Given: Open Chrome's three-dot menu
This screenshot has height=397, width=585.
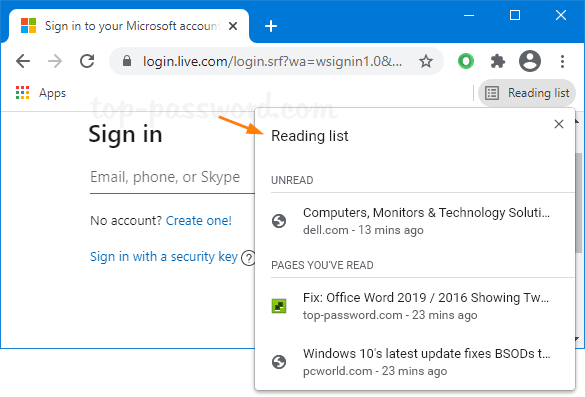Looking at the screenshot, I should pos(562,61).
